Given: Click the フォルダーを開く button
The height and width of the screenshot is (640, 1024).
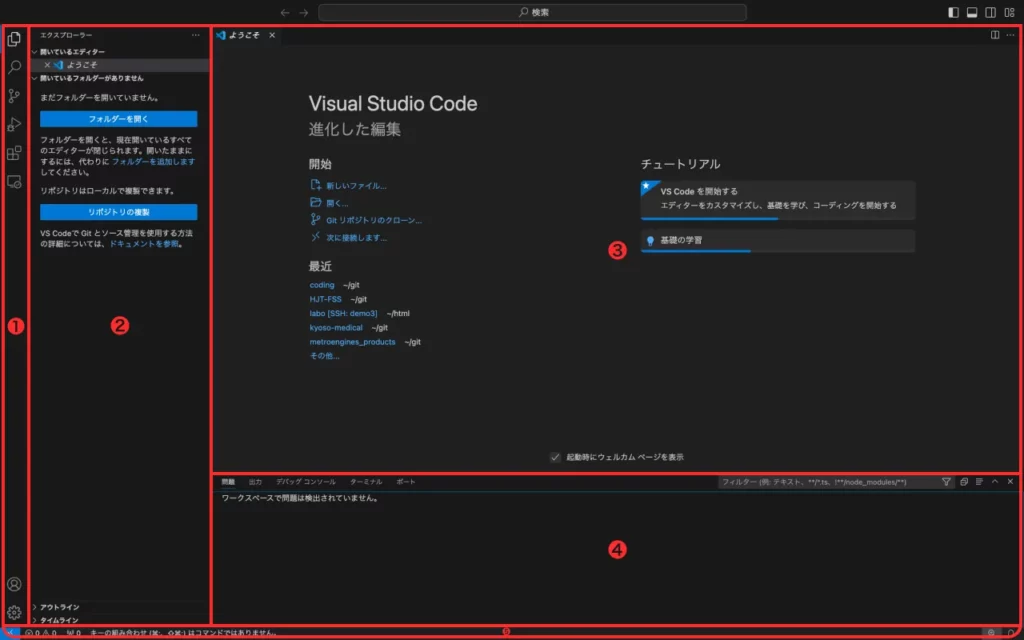Looking at the screenshot, I should pyautogui.click(x=118, y=119).
